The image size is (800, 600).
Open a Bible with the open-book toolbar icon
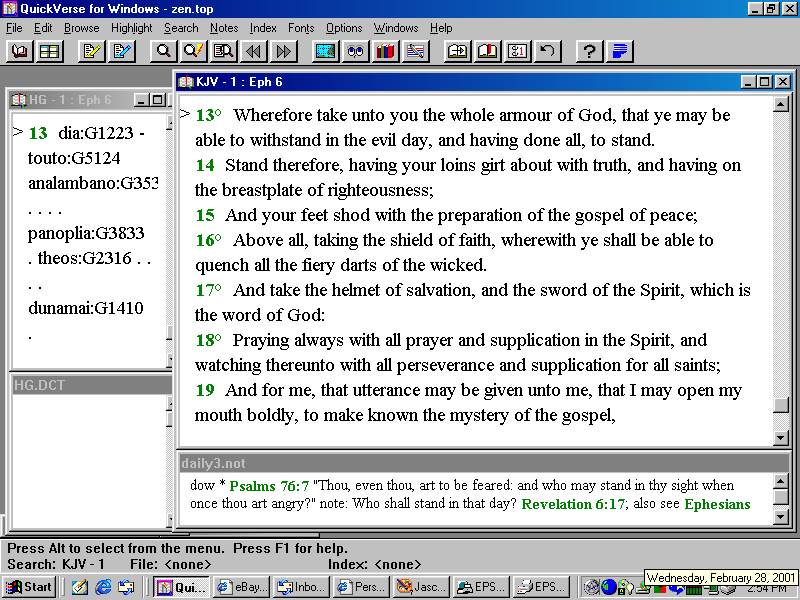point(20,51)
